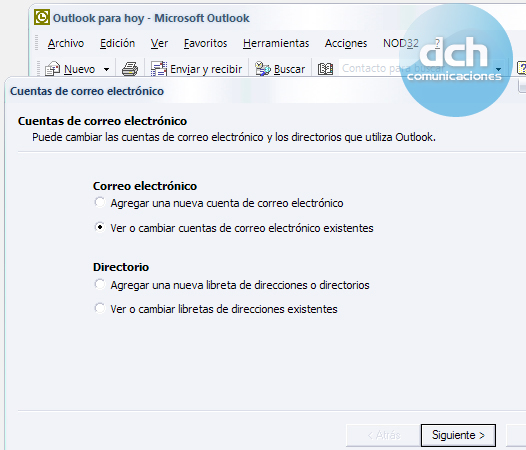Open the Acciones menu
Image resolution: width=526 pixels, height=450 pixels.
pyautogui.click(x=346, y=43)
